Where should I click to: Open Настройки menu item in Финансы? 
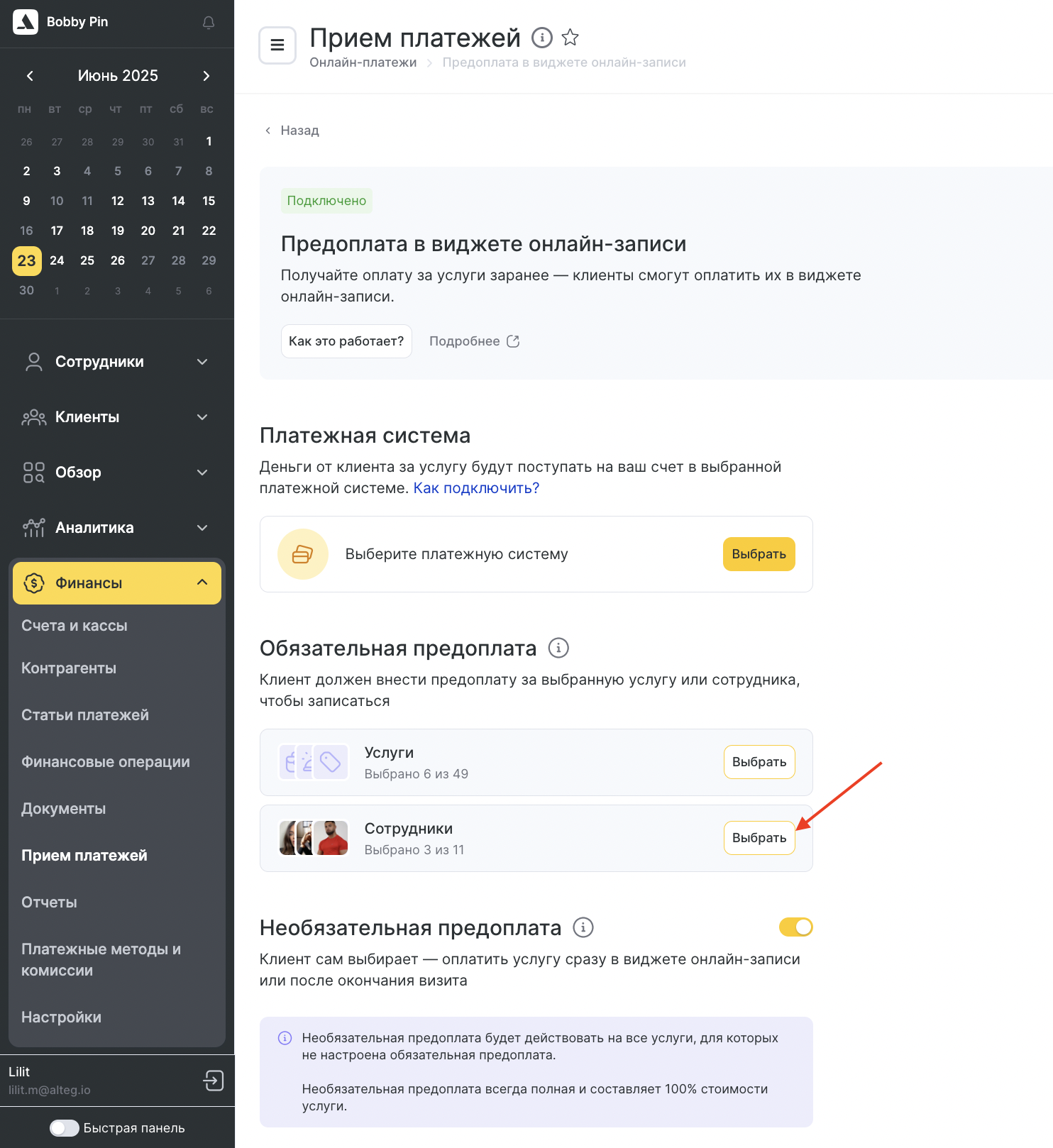coord(61,1017)
